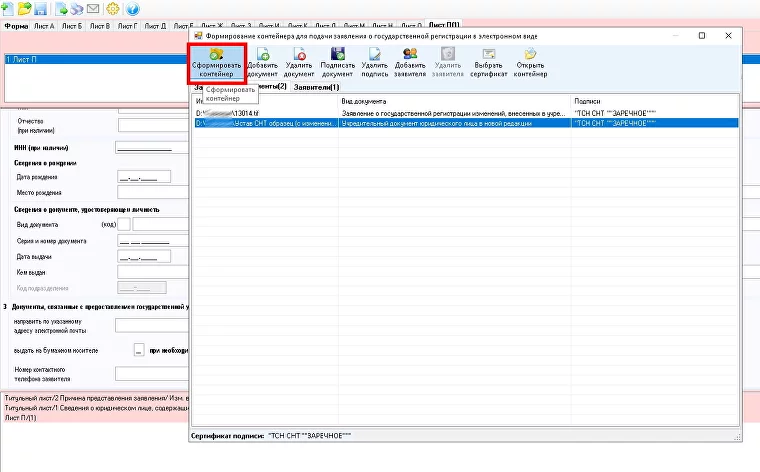Click the Учредительный документ юридического лица cell
The height and width of the screenshot is (472, 760).
[x=454, y=123]
